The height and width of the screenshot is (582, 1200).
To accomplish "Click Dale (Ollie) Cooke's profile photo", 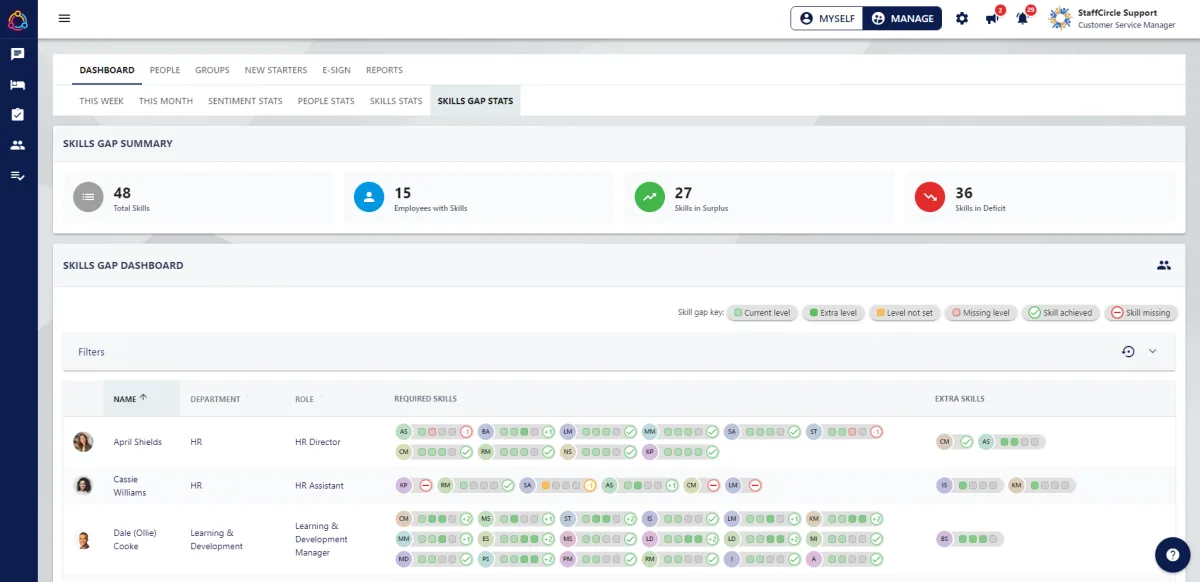I will pos(83,539).
